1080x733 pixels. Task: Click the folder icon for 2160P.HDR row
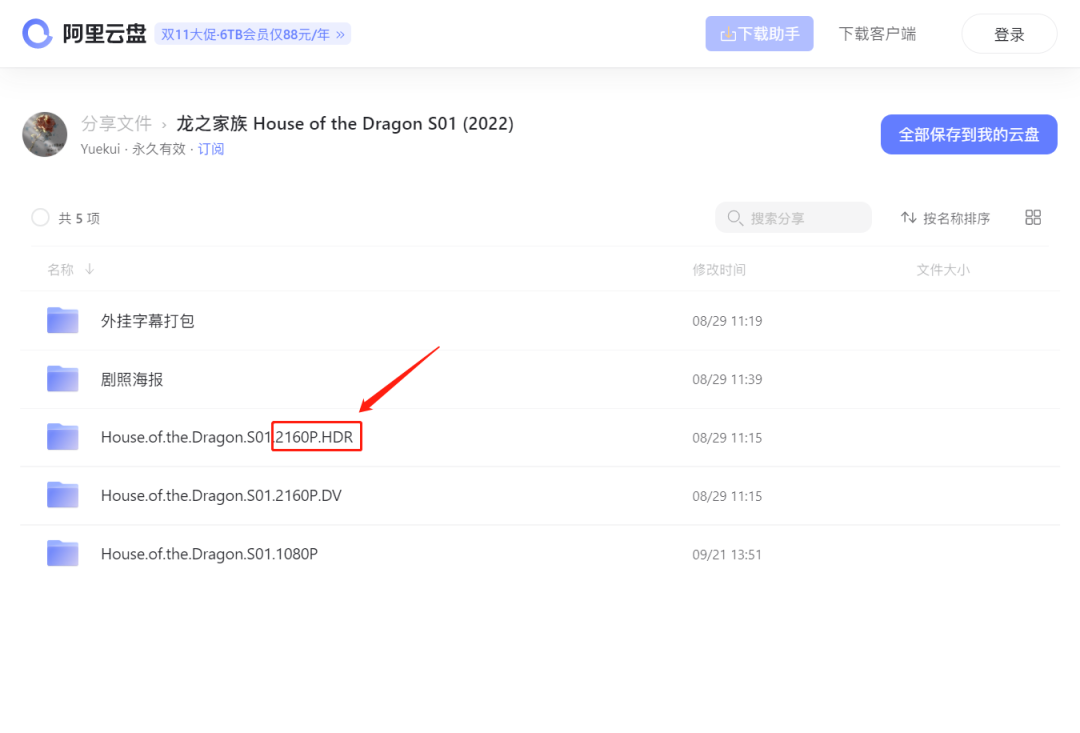(x=63, y=437)
